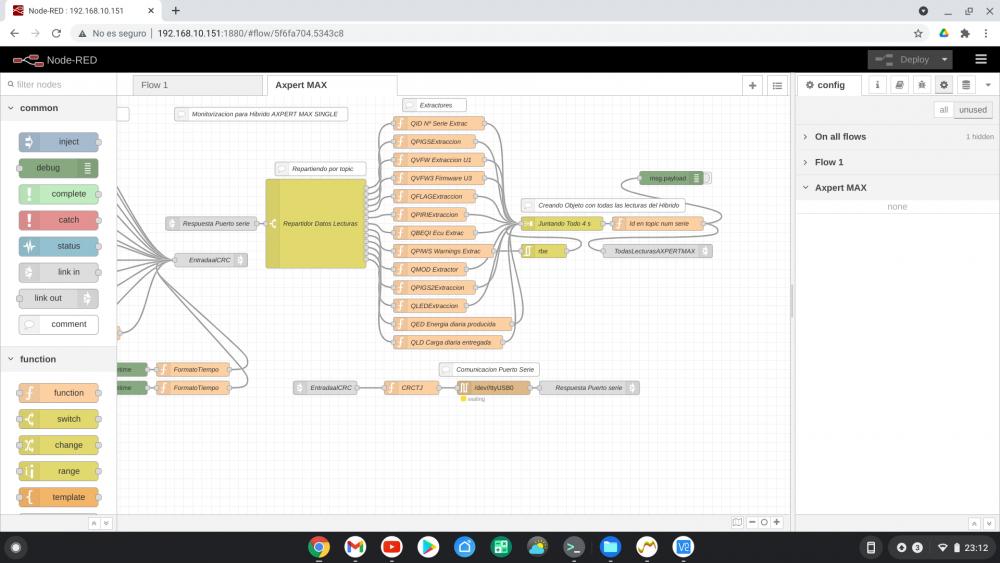Open the sidebar tabs dropdown arrow
The image size is (1000, 563).
[x=988, y=85]
